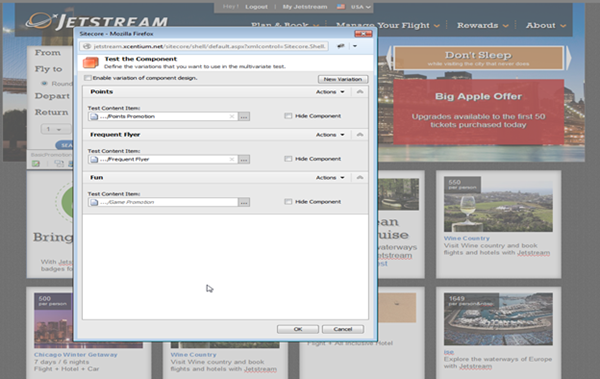Open the Actions dropdown for Frequent Flyer
600x379 pixels.
pos(330,135)
